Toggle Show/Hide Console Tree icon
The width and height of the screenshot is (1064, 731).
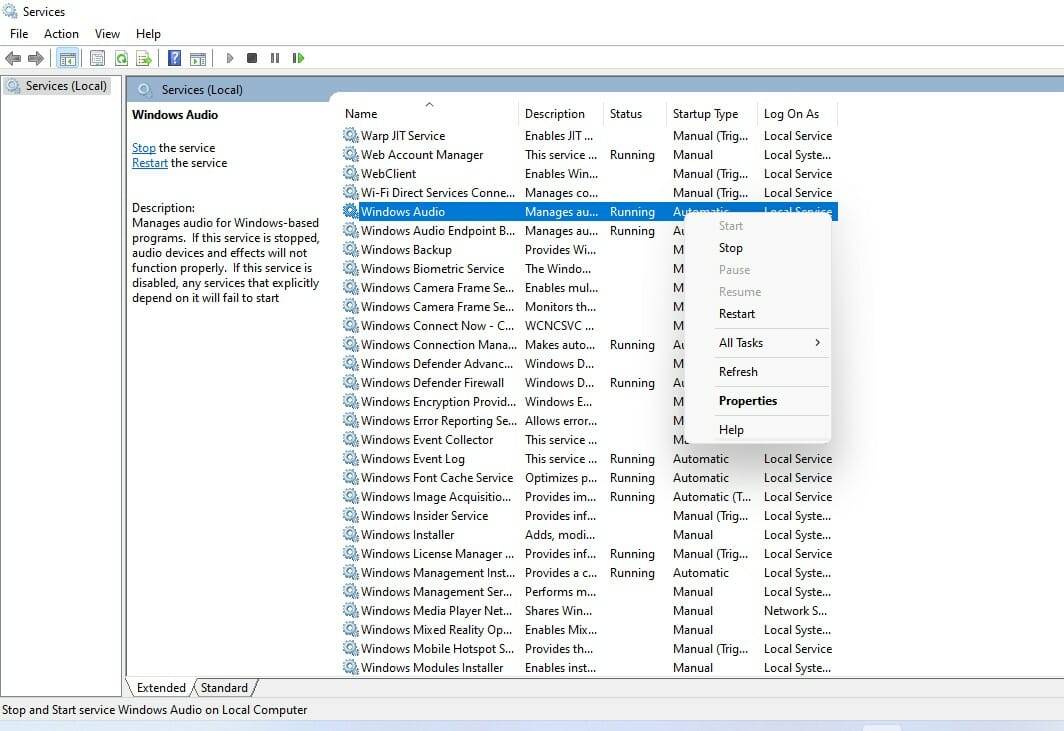(x=68, y=59)
